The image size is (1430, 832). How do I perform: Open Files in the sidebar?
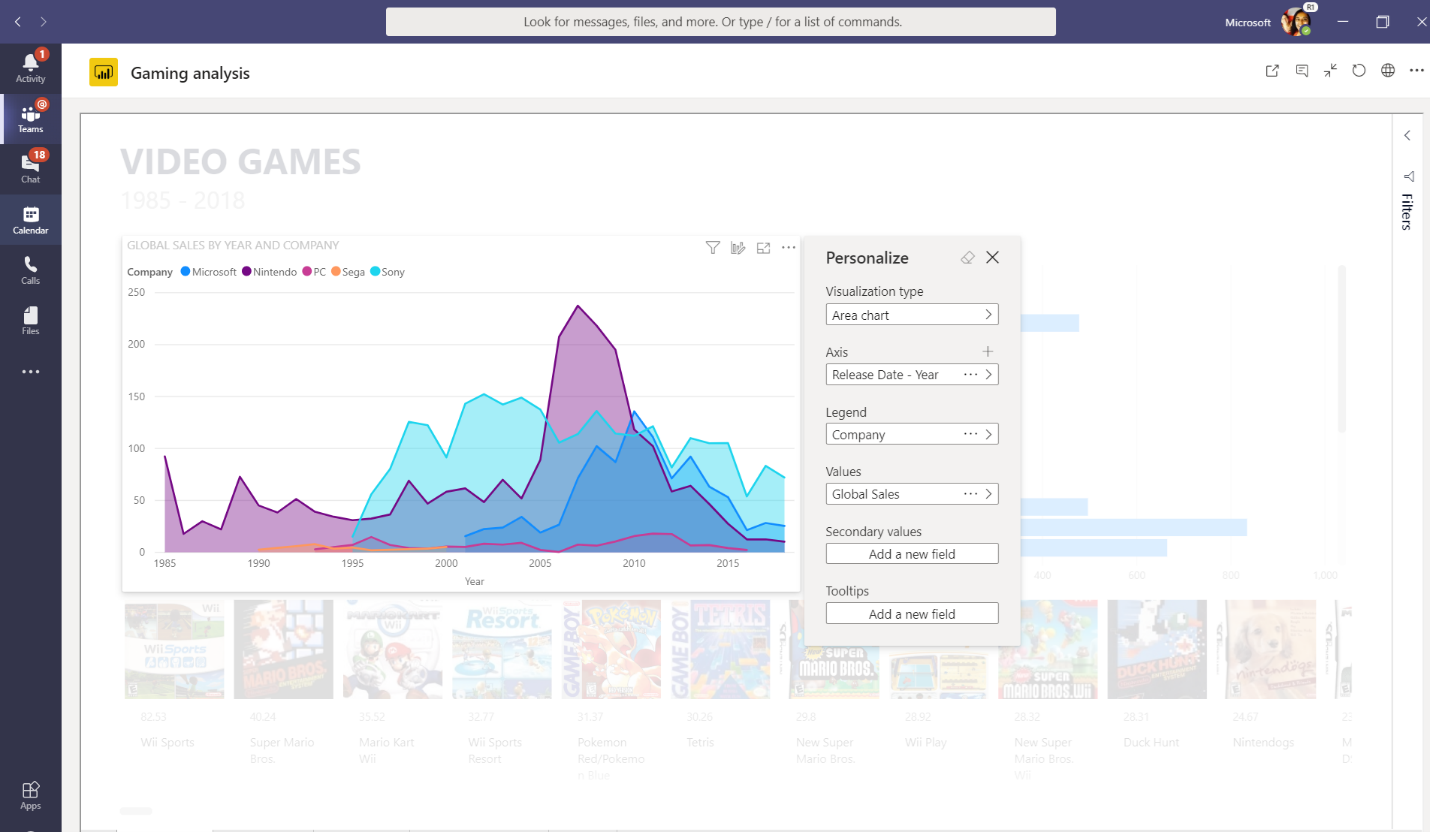30,320
